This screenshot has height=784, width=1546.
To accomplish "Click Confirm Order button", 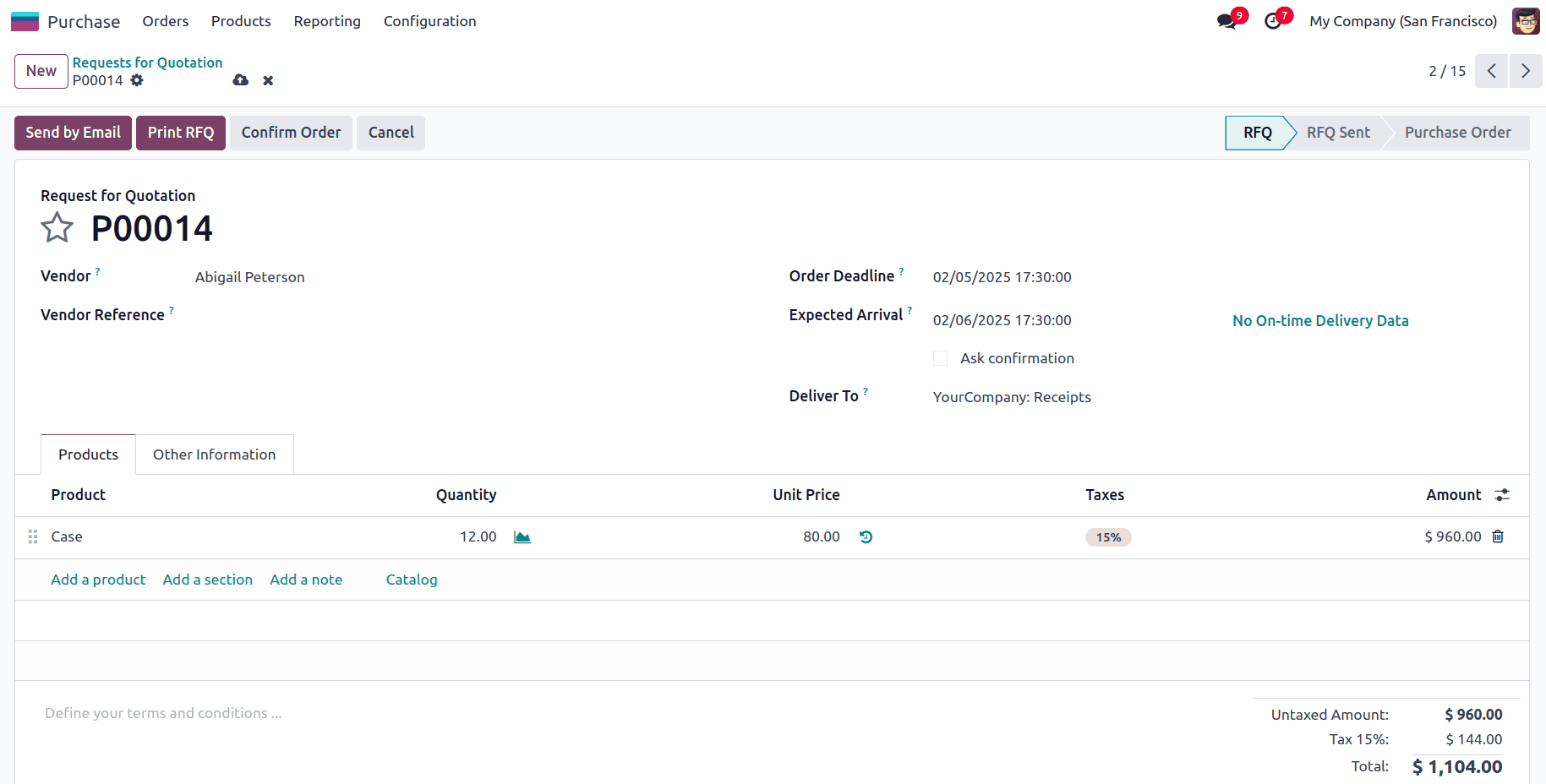I will 291,133.
